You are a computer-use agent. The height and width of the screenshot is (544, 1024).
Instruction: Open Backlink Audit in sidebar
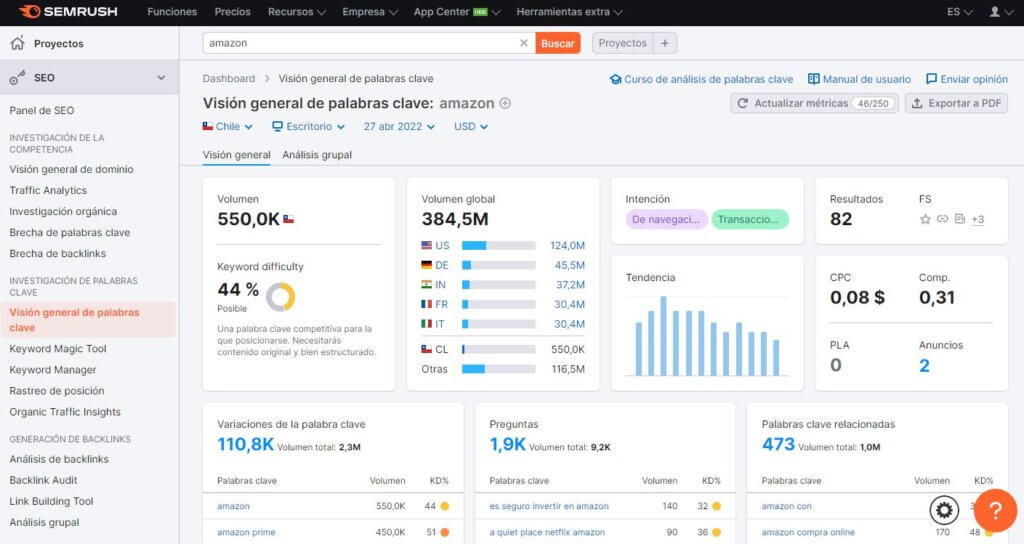[43, 480]
